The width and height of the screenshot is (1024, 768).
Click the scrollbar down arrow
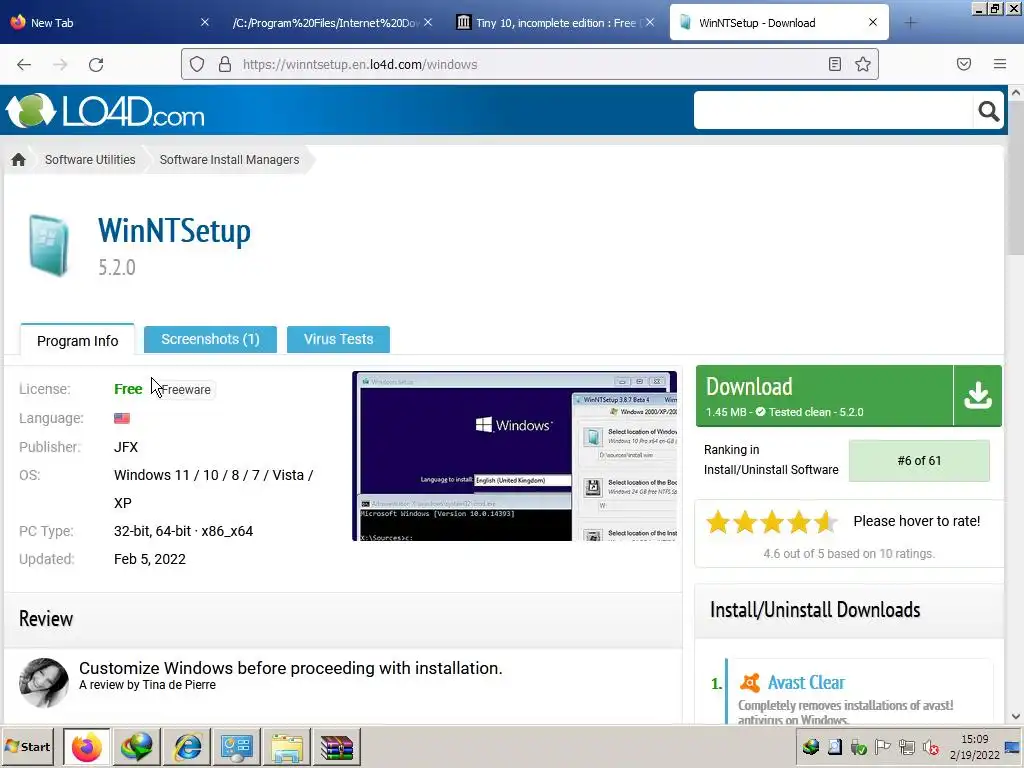[x=1016, y=716]
